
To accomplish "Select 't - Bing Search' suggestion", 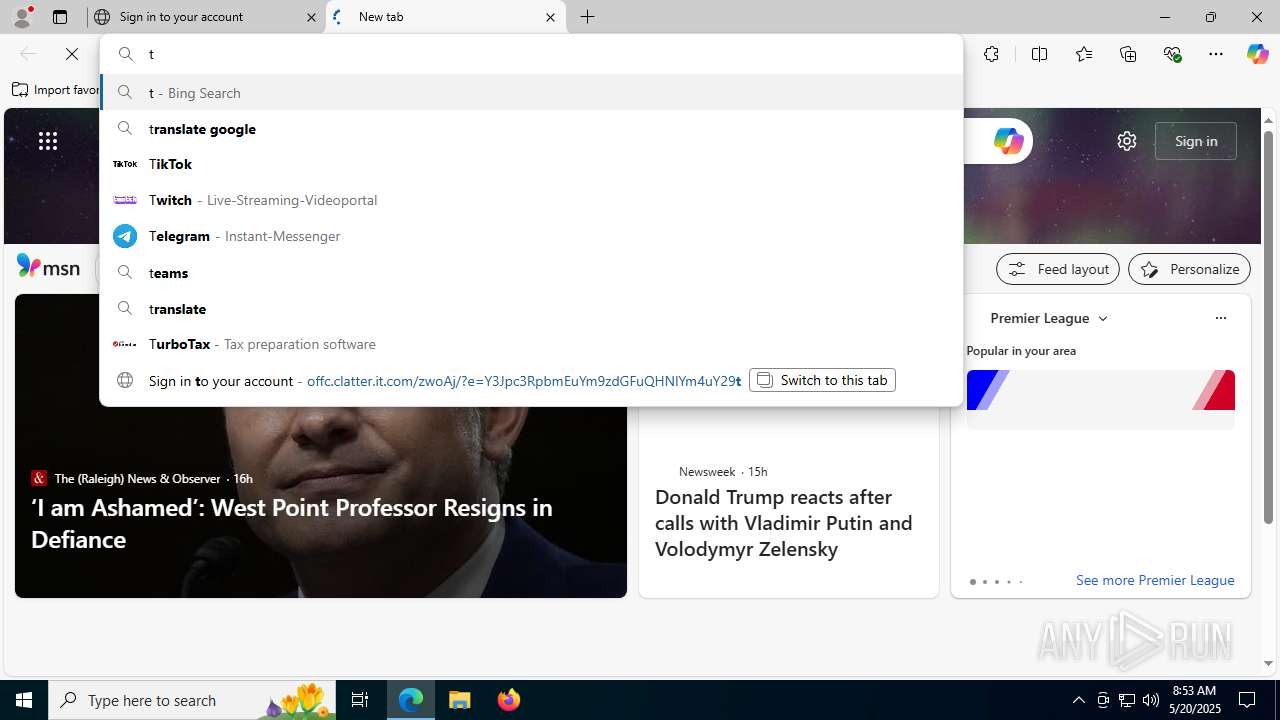I will (x=531, y=92).
